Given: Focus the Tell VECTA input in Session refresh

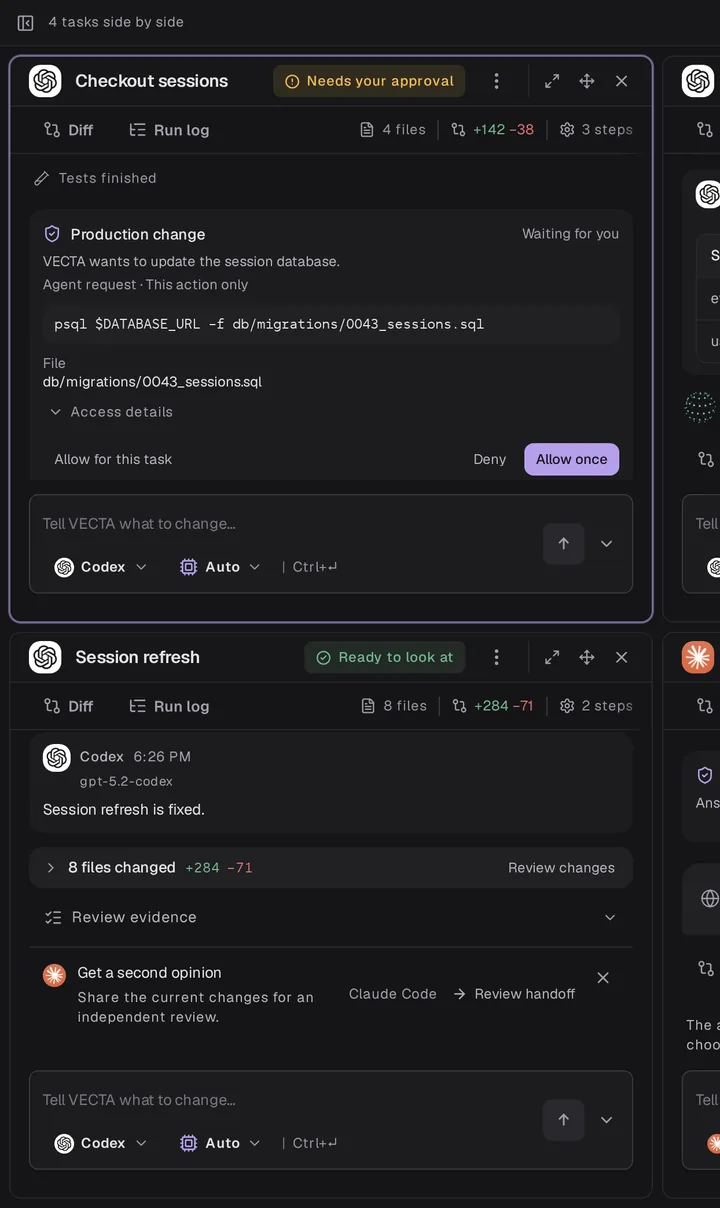Looking at the screenshot, I should (285, 1100).
